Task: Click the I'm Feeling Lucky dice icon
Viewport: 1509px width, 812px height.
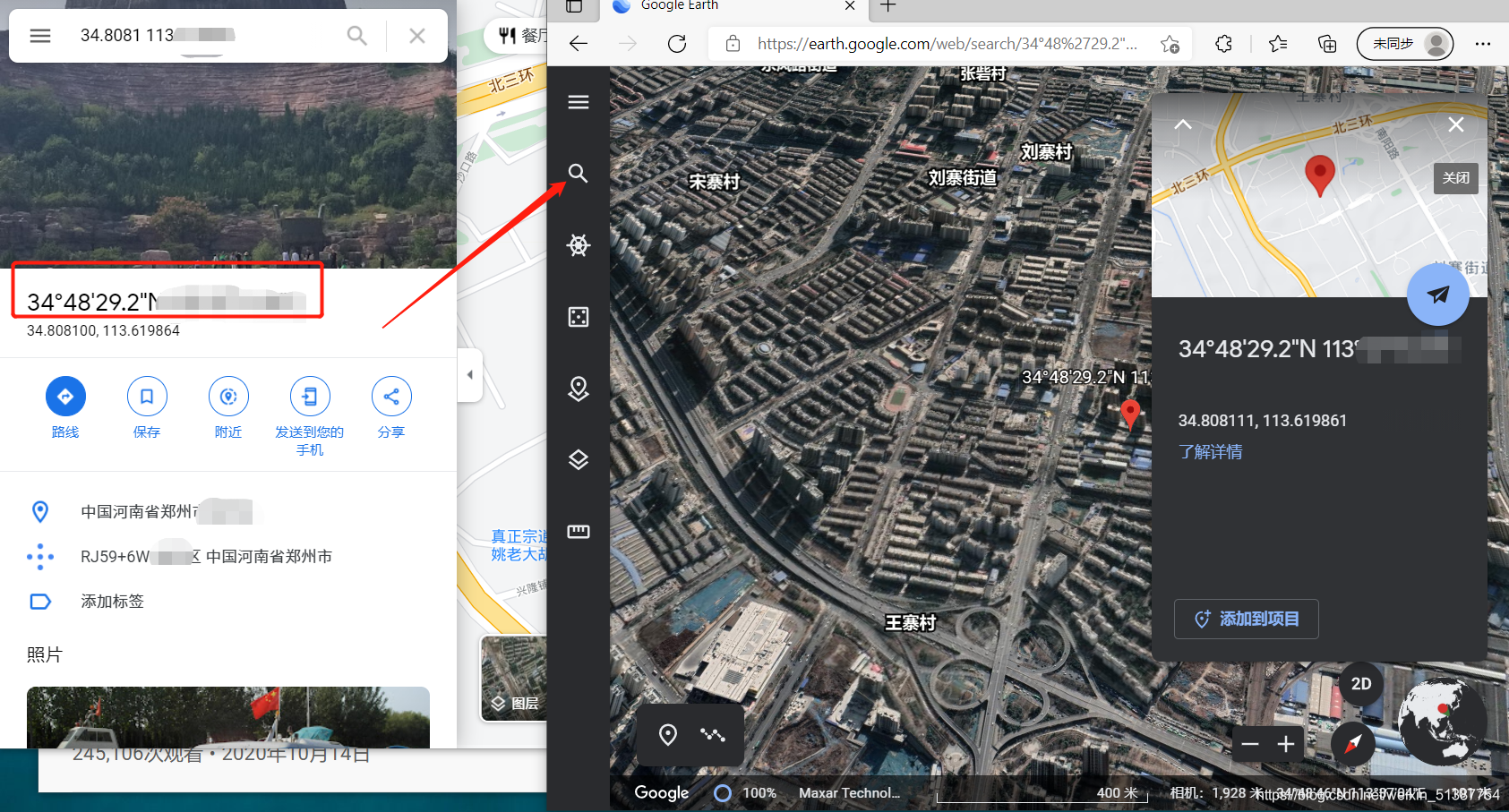Action: click(x=579, y=317)
